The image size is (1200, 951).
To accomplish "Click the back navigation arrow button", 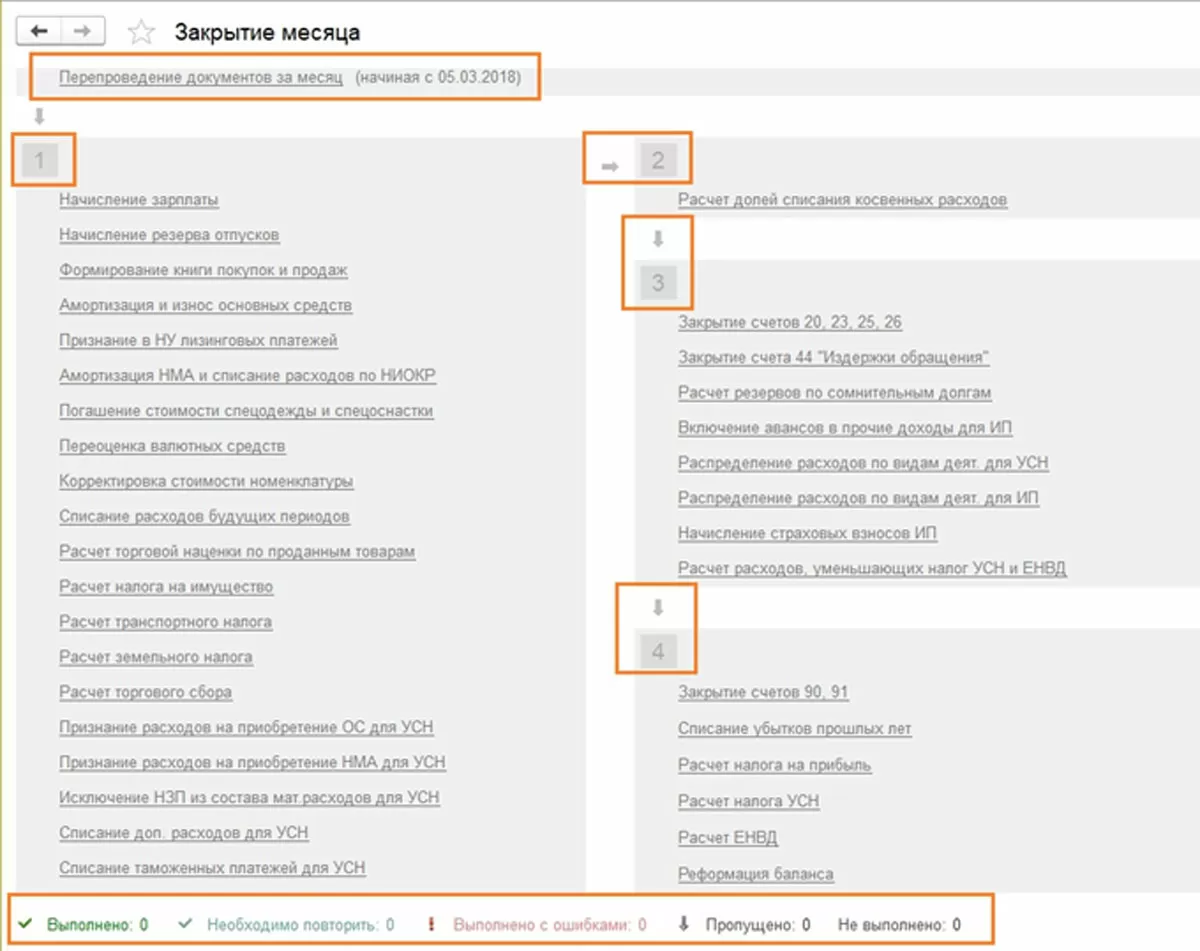I will pyautogui.click(x=40, y=31).
